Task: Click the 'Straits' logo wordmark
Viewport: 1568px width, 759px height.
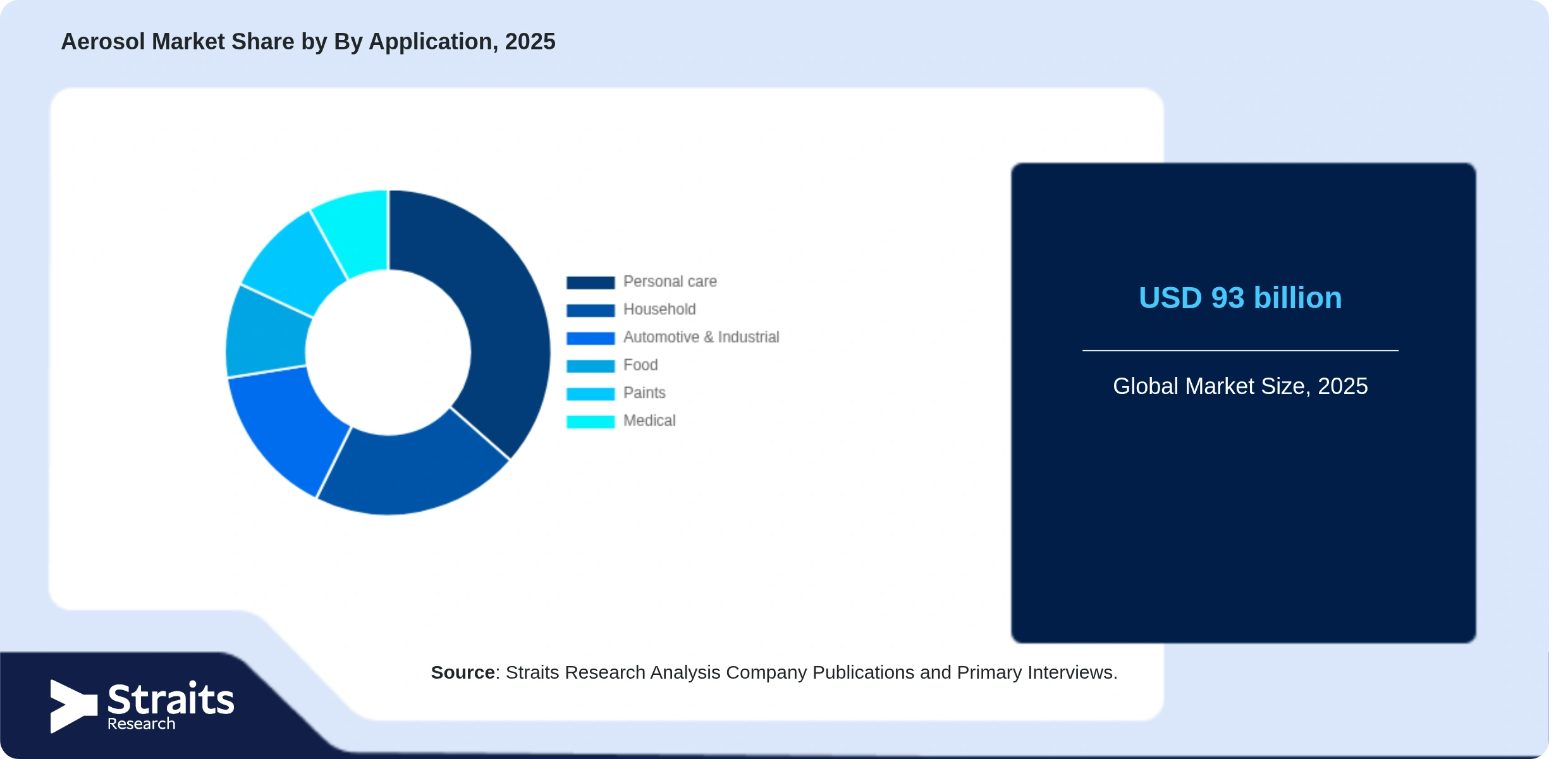Action: (171, 699)
